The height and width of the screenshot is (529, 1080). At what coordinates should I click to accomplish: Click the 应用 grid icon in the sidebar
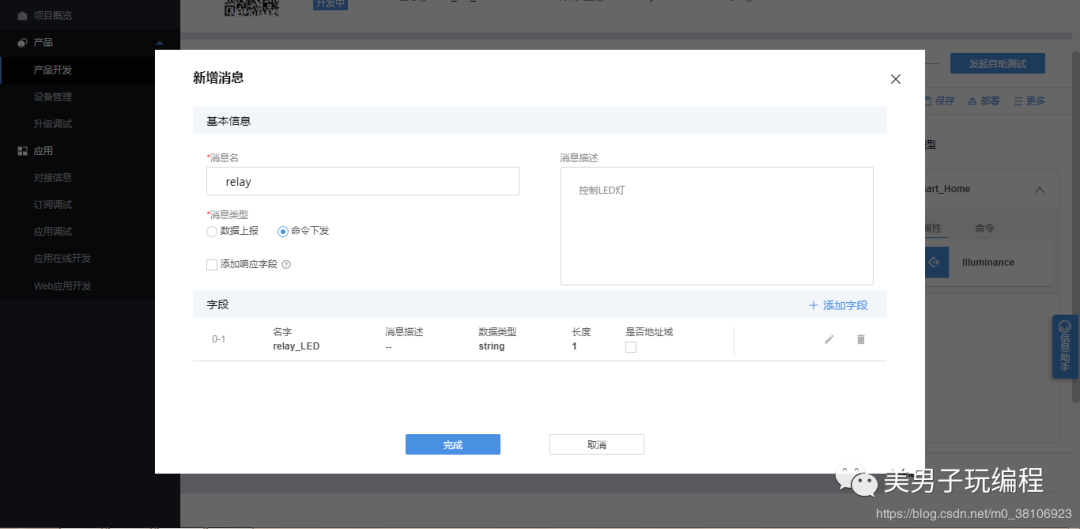[x=22, y=151]
